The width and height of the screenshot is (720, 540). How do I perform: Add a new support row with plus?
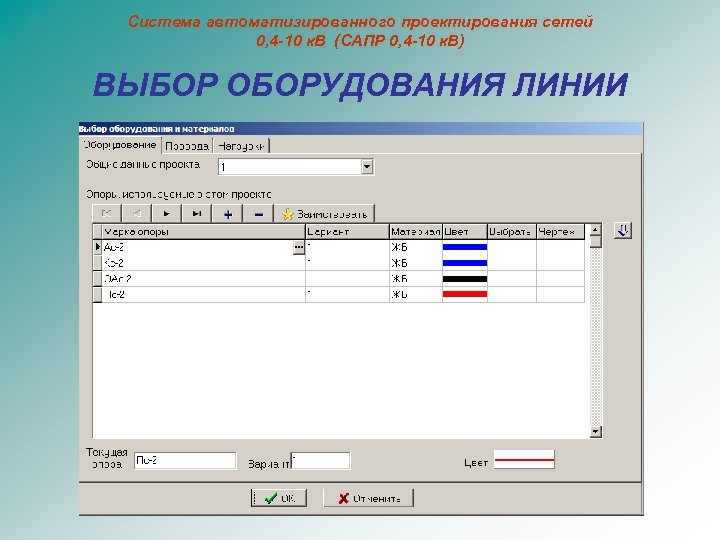click(228, 214)
